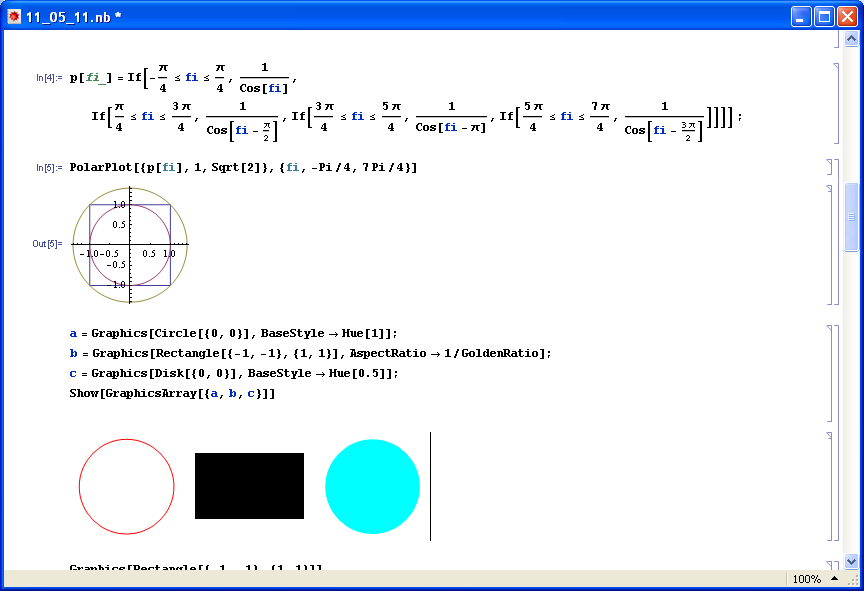Viewport: 864px width, 591px height.
Task: Click the Mathematica notebook icon in title bar
Action: click(x=14, y=17)
